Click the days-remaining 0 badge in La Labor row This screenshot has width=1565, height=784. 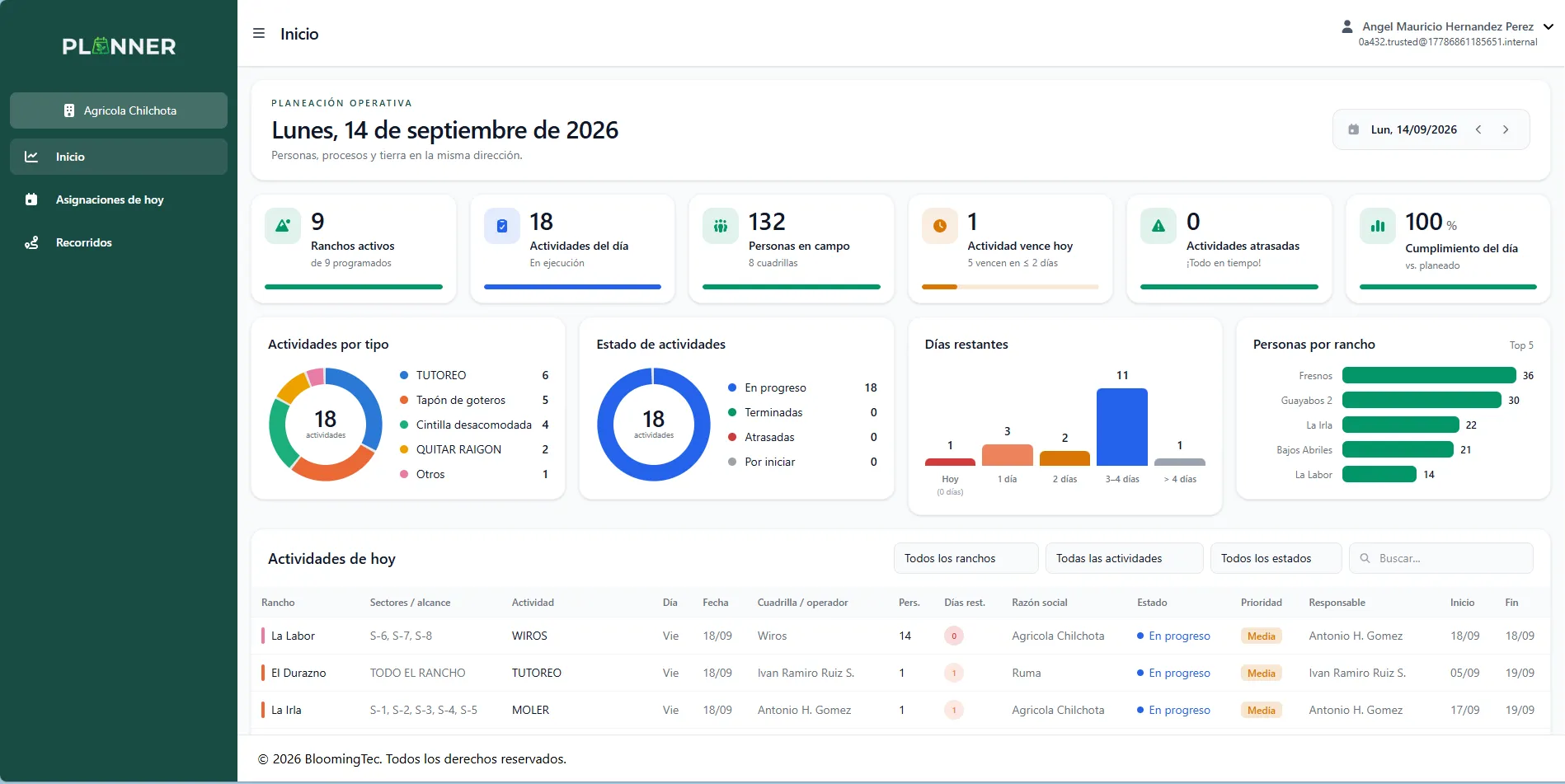coord(954,636)
